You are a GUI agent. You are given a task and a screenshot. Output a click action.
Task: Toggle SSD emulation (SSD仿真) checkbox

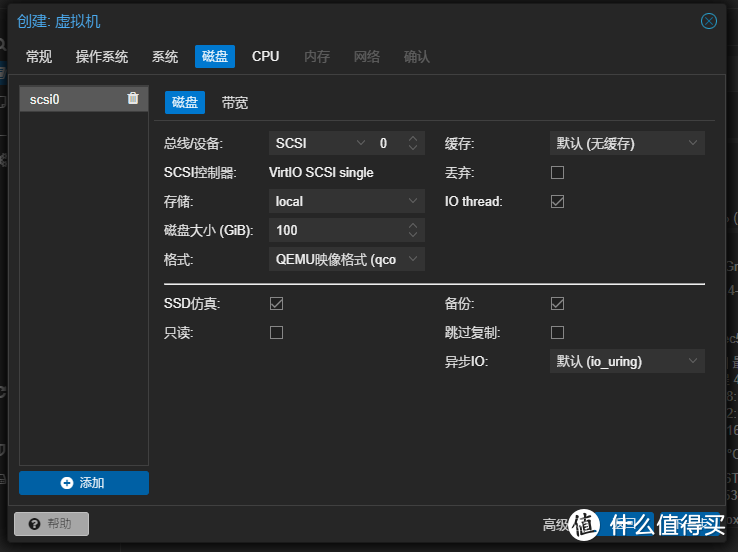(x=277, y=303)
